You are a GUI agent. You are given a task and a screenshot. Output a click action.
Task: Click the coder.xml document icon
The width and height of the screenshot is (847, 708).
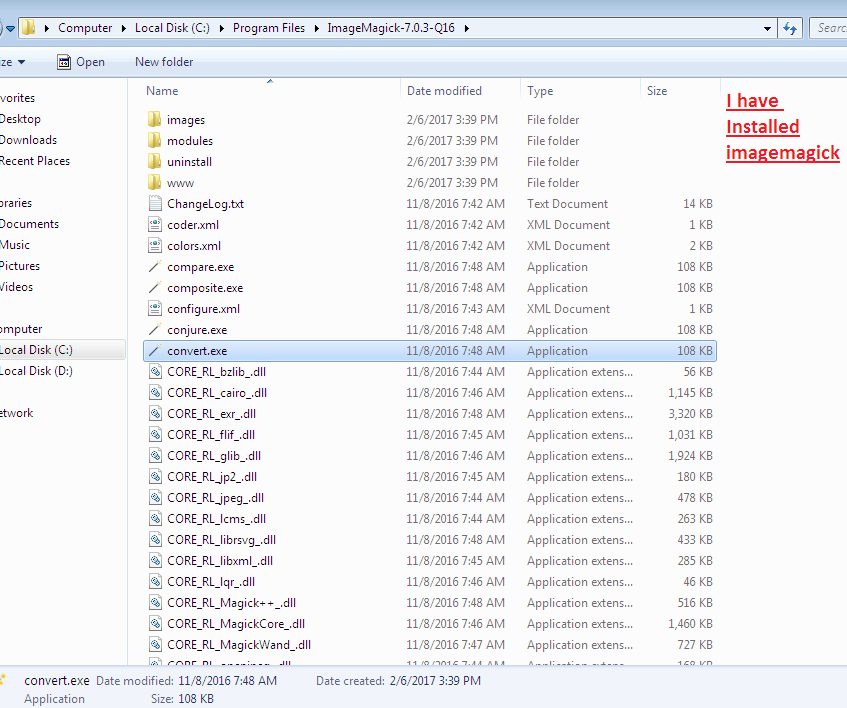[154, 225]
